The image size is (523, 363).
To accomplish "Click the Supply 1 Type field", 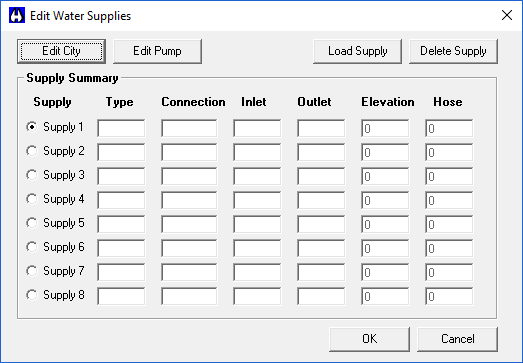I will coord(121,128).
